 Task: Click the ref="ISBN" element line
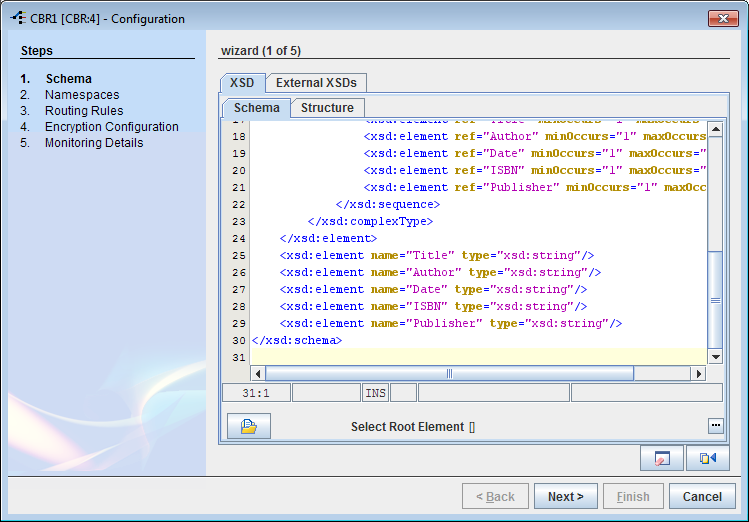pyautogui.click(x=535, y=170)
